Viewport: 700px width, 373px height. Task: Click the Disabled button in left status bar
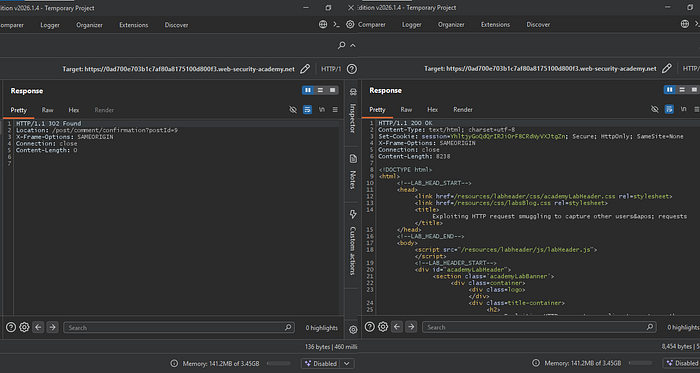(322, 364)
